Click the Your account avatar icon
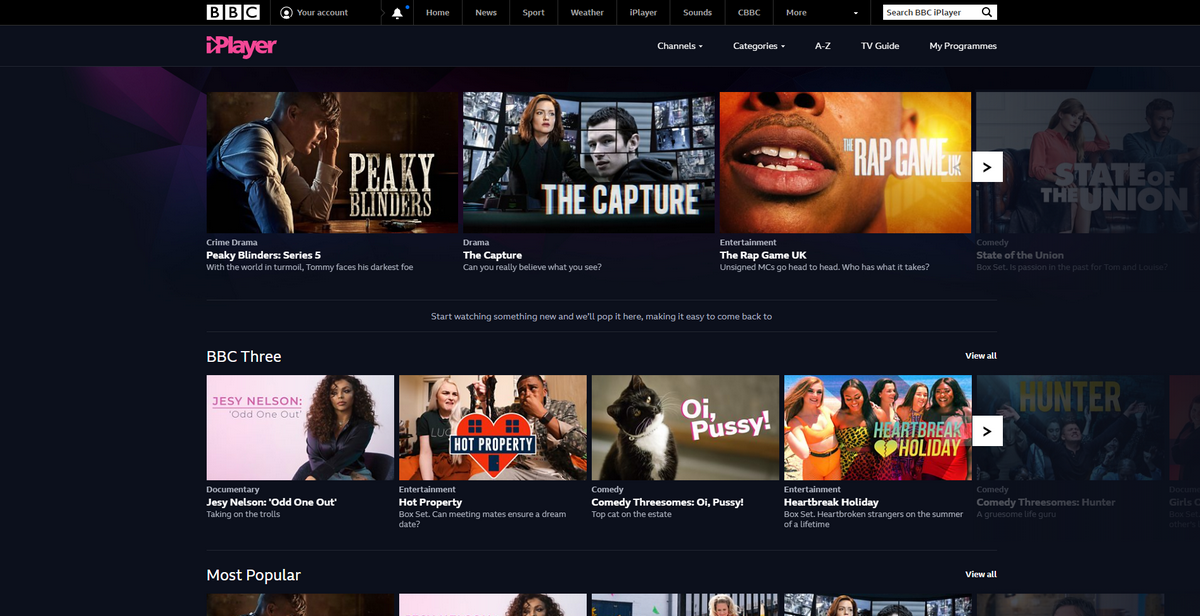 point(287,13)
